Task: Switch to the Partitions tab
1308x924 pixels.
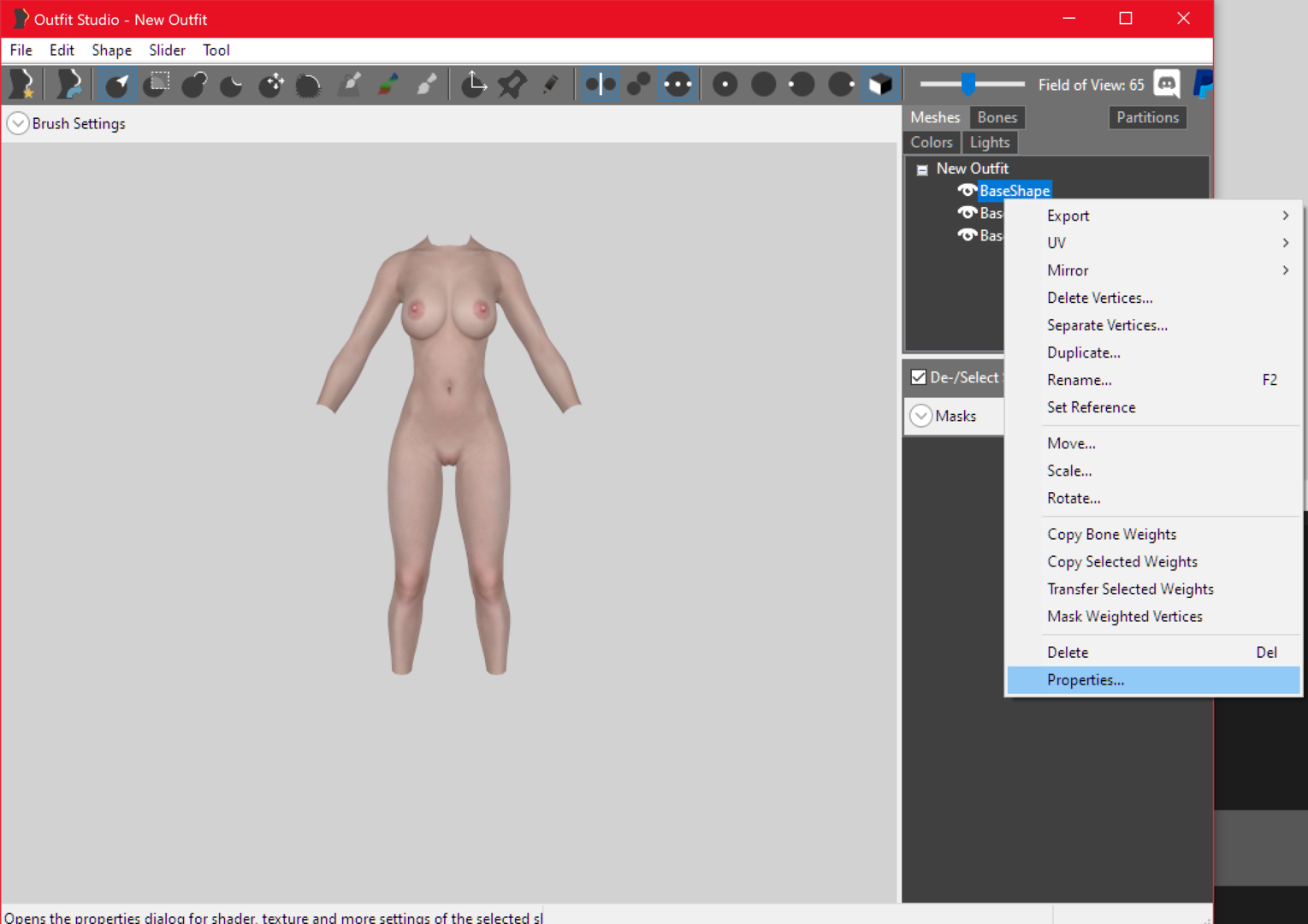Action: tap(1147, 117)
